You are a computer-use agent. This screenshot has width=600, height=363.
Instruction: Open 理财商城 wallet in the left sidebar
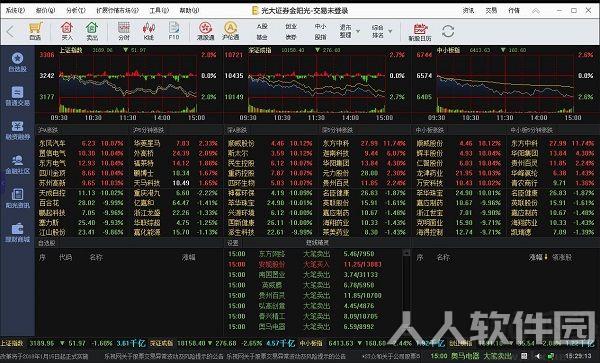(17, 233)
